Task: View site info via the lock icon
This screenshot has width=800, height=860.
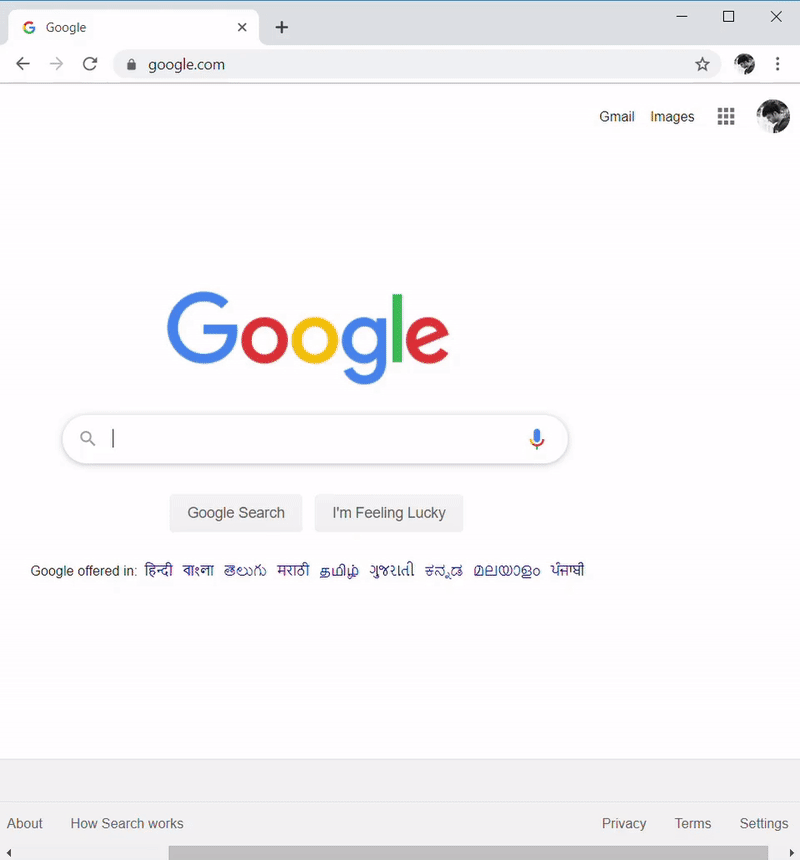Action: tap(131, 65)
